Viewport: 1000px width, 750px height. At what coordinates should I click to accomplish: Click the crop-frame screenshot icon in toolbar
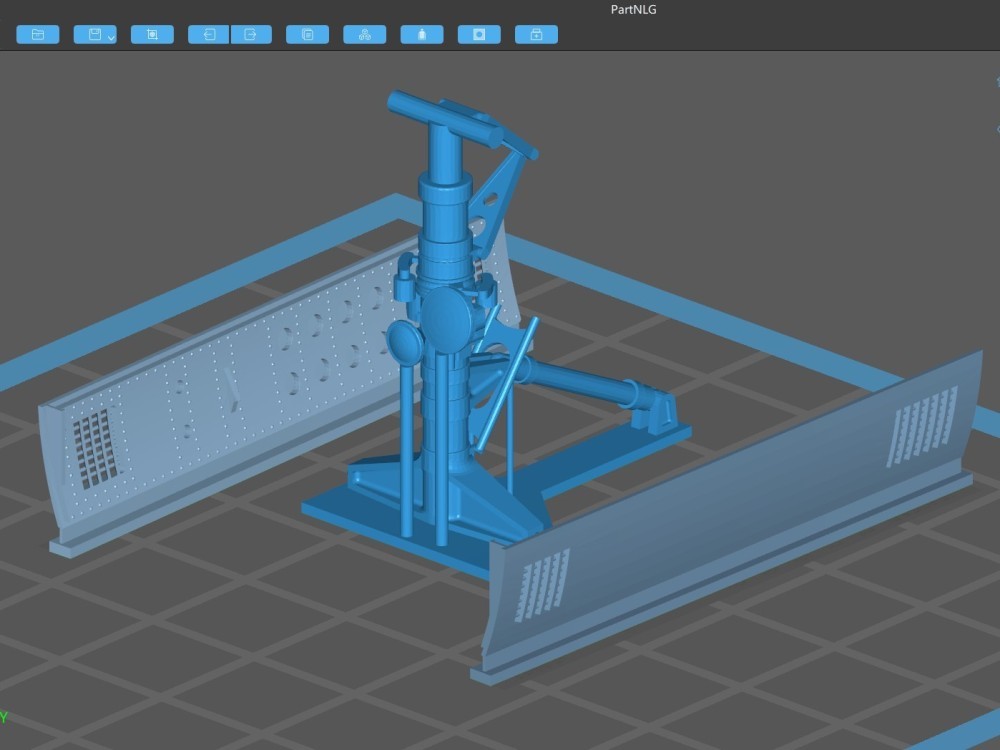click(152, 35)
